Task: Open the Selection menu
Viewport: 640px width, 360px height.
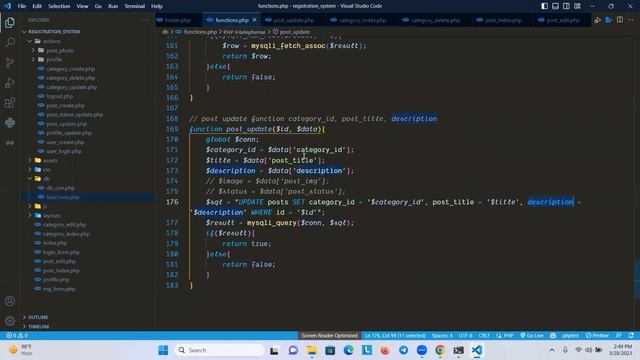Action: click(59, 6)
